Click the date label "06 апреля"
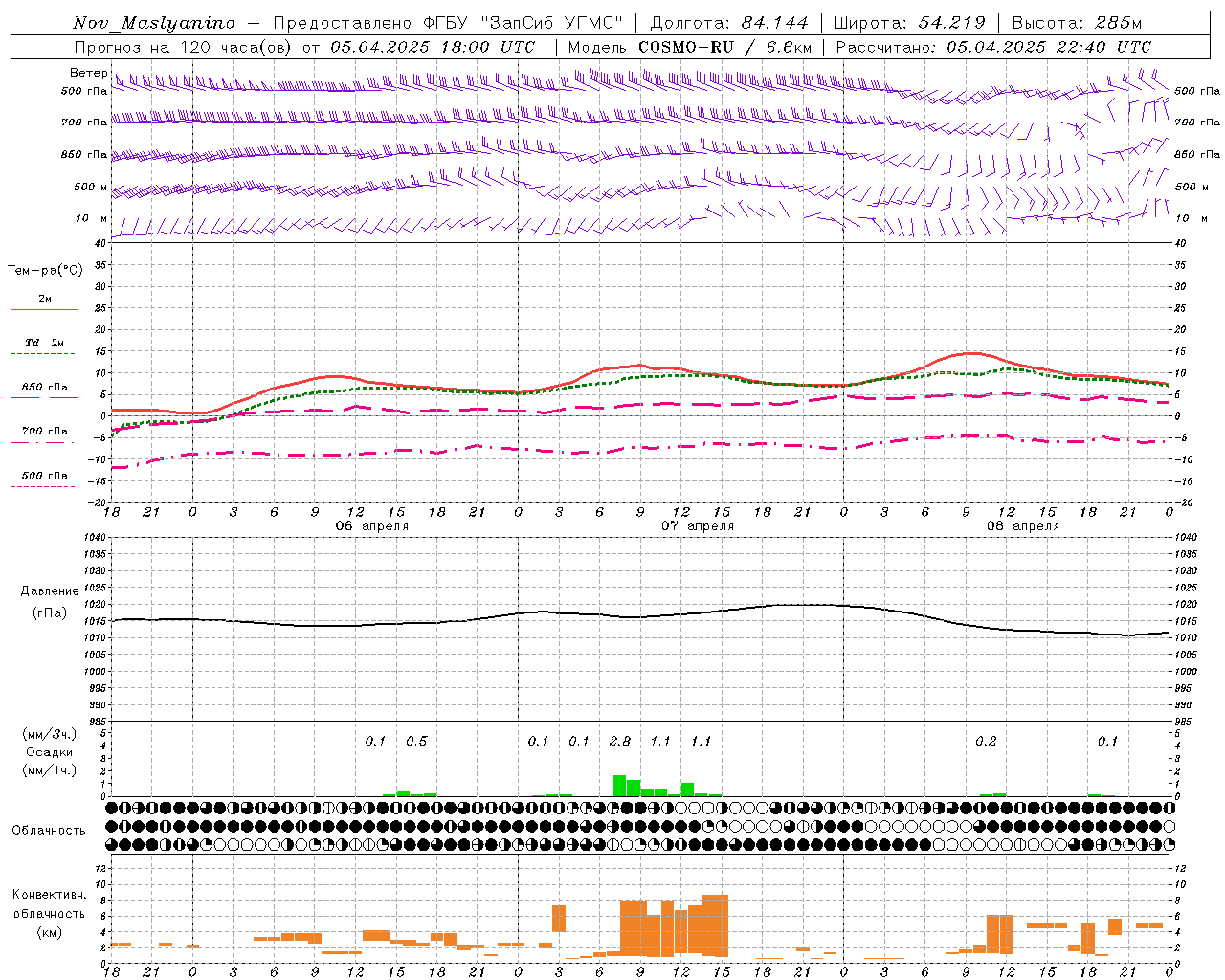The image size is (1225, 980). pyautogui.click(x=371, y=526)
